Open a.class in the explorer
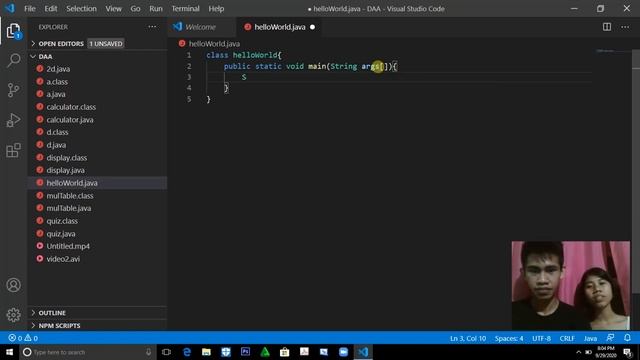This screenshot has height=360, width=640. [97, 82]
